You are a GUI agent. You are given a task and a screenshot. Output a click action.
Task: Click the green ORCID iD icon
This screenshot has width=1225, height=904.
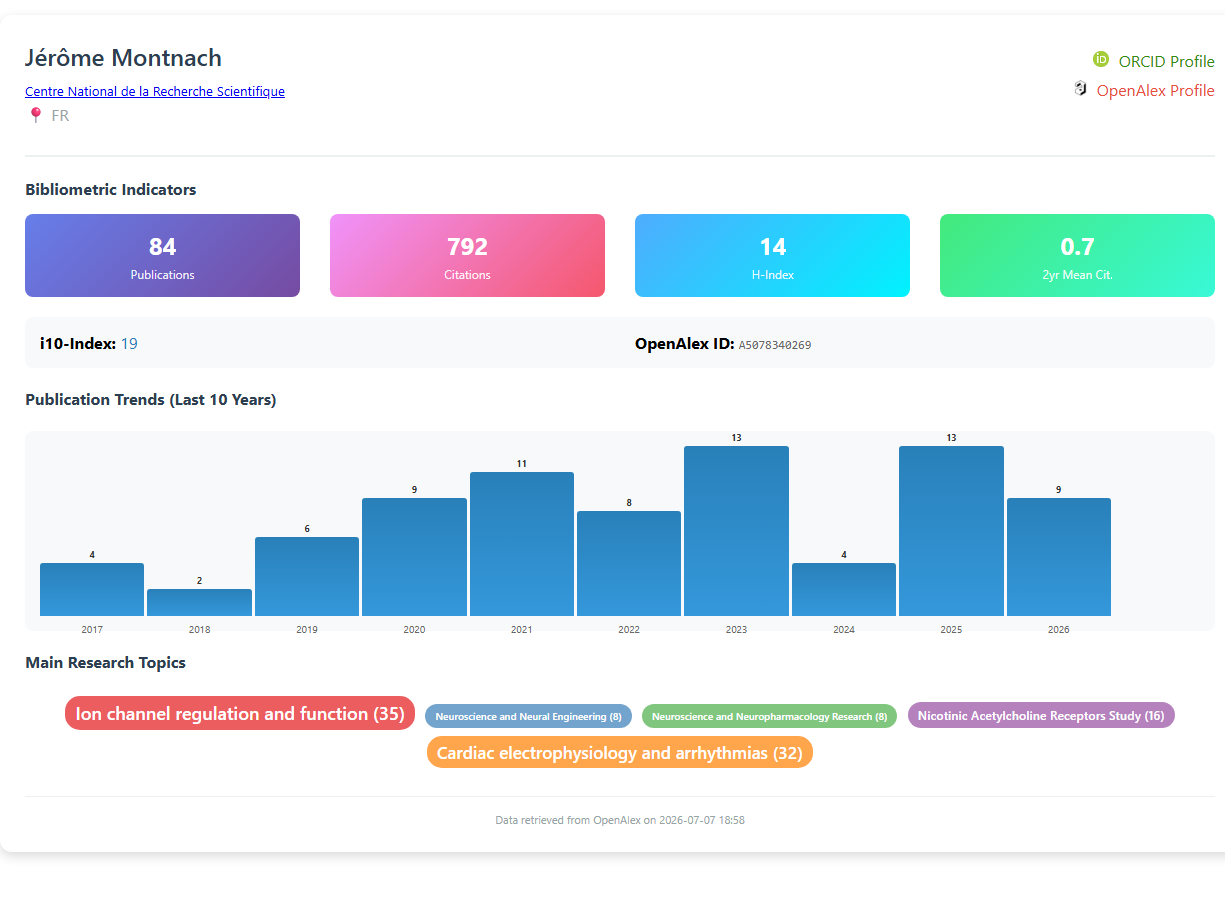tap(1101, 60)
